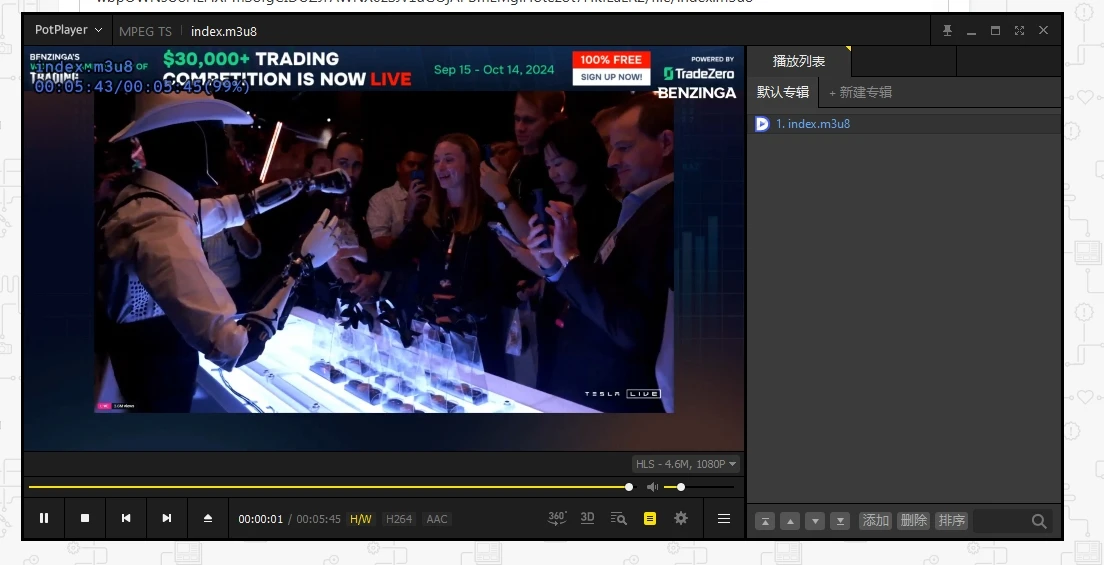
Task: Select the 默认专辑 album tab
Action: coord(783,92)
